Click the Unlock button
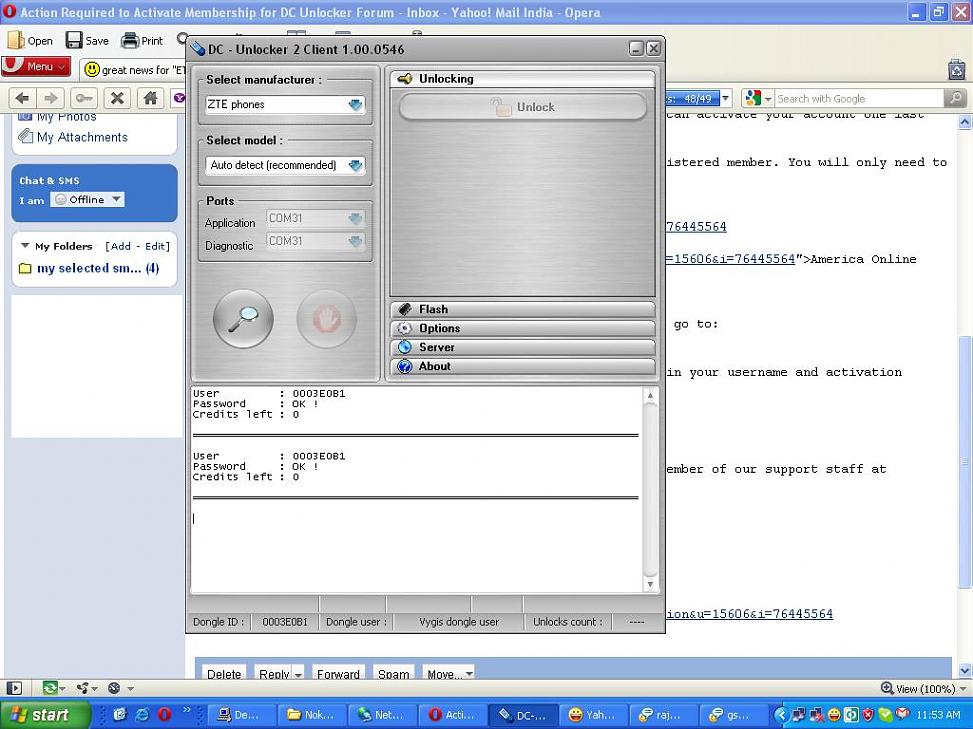The image size is (973, 729). tap(522, 107)
